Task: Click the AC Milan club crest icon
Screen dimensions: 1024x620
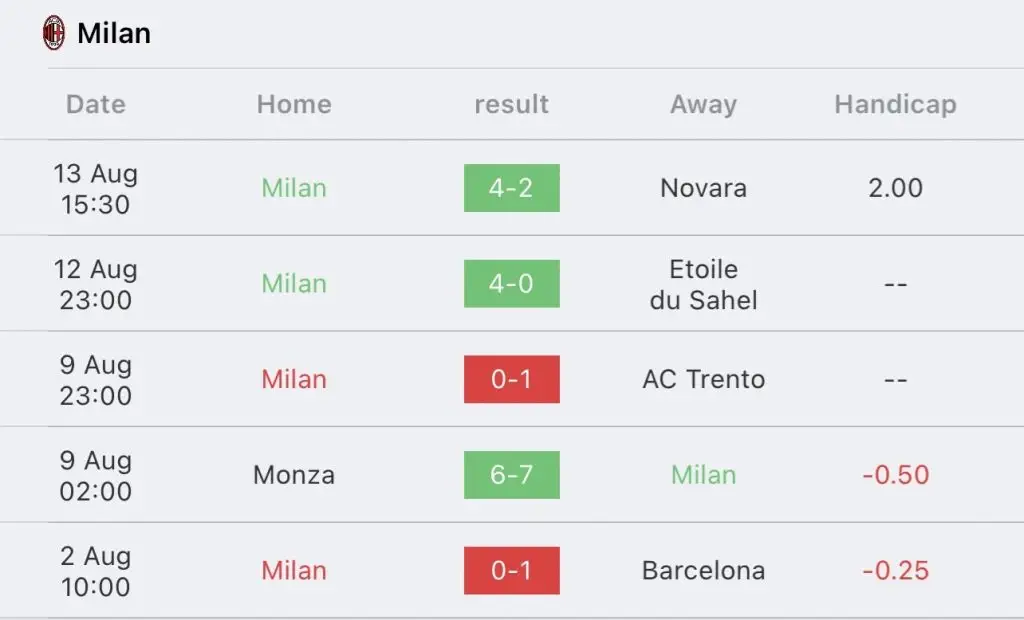Action: [54, 33]
